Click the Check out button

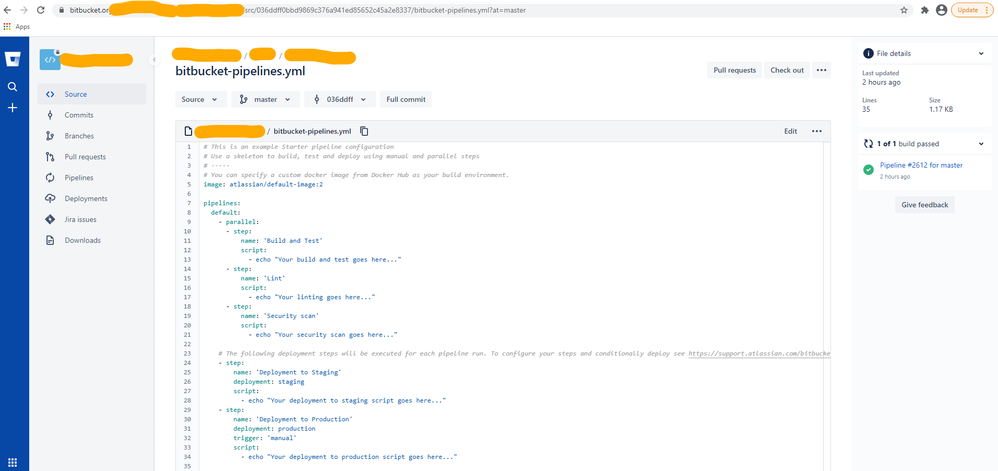point(787,71)
